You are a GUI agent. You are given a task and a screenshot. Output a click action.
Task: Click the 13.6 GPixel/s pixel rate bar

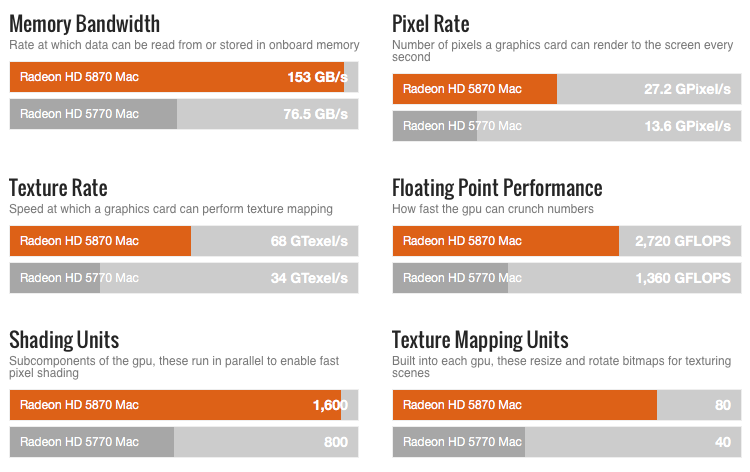[x=567, y=126]
